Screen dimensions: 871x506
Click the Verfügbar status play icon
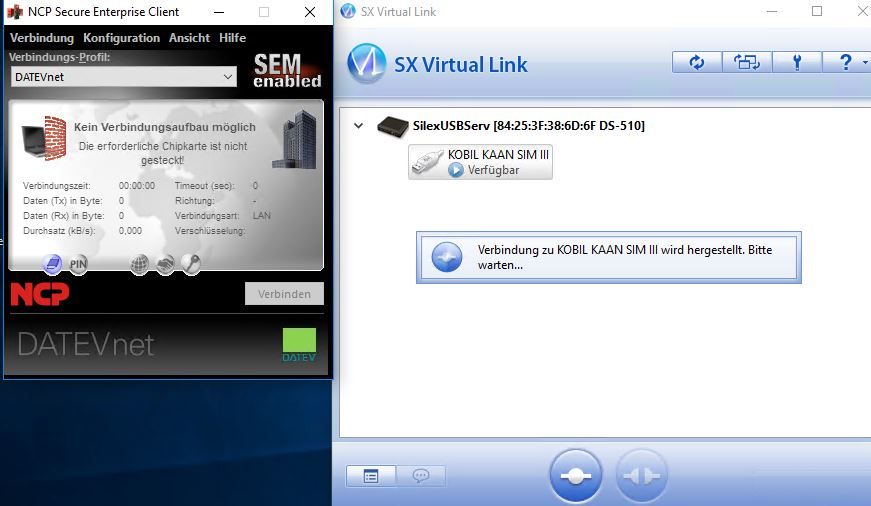point(455,170)
